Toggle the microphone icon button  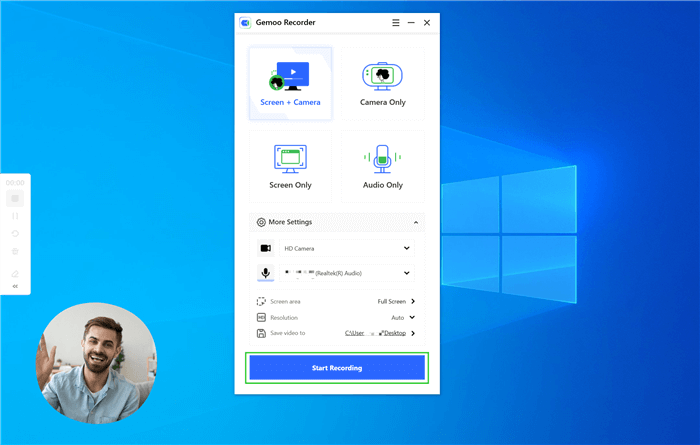tap(266, 273)
